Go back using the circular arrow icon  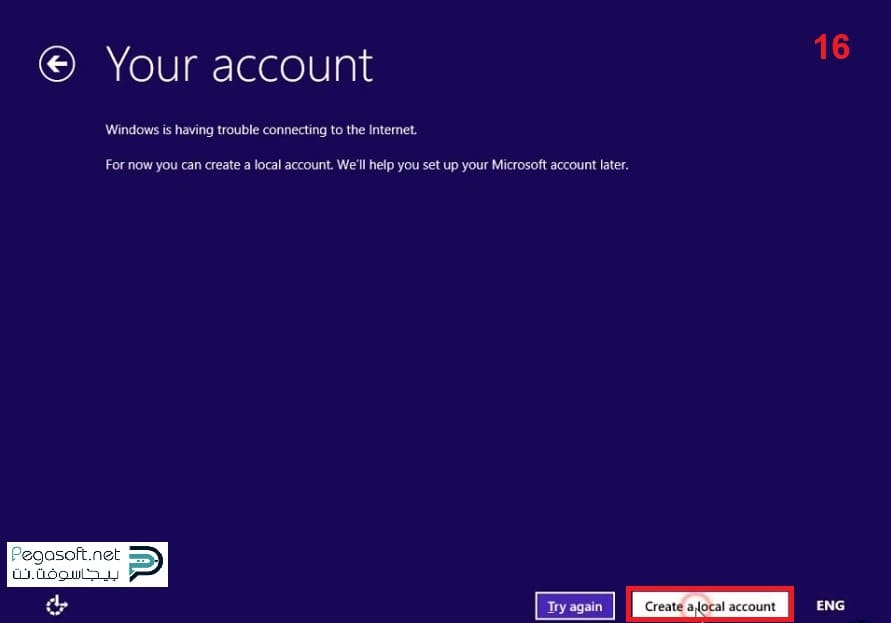57,64
